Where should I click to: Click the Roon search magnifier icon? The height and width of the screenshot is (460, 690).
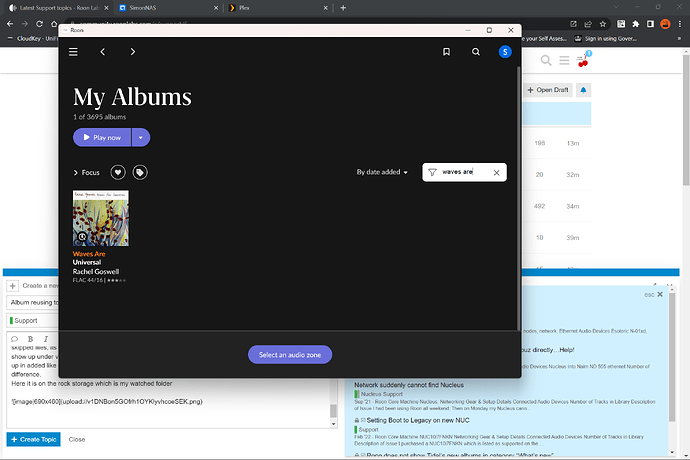(476, 51)
